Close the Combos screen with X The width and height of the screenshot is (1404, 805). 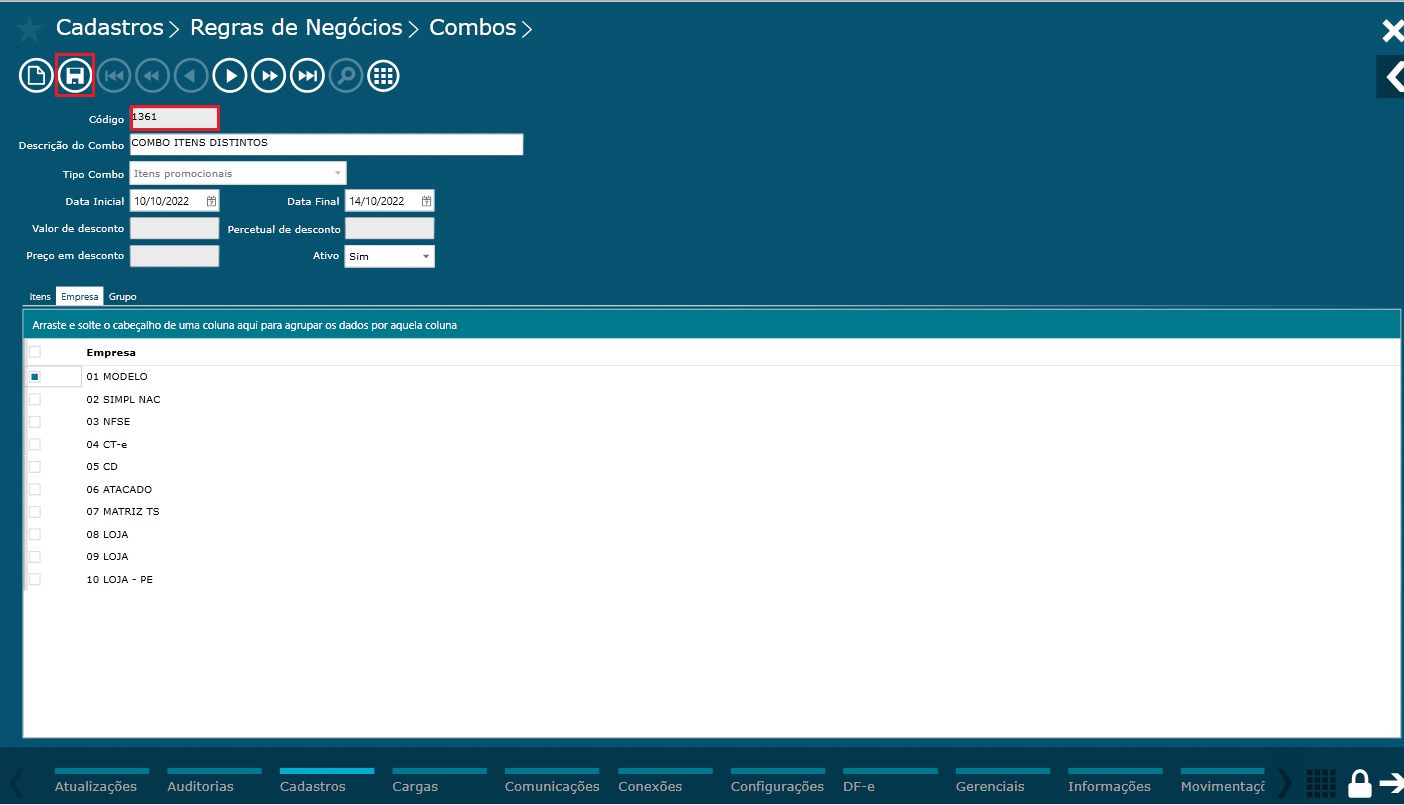point(1392,30)
